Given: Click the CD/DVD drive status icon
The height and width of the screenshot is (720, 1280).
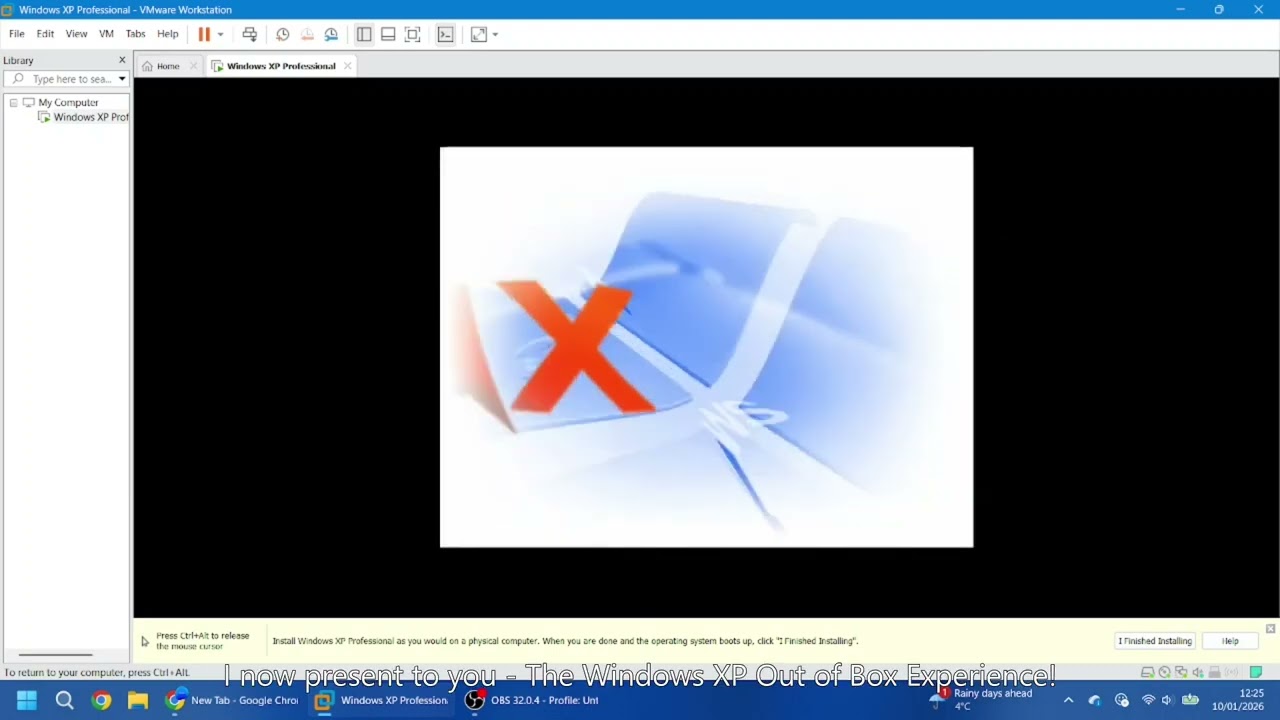Looking at the screenshot, I should [x=1164, y=672].
